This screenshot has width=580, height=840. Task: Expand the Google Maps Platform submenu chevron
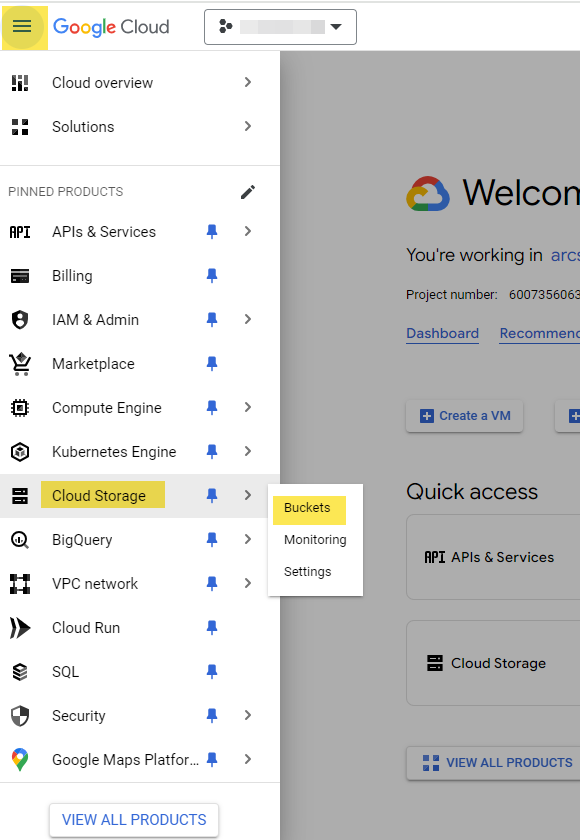click(x=247, y=759)
